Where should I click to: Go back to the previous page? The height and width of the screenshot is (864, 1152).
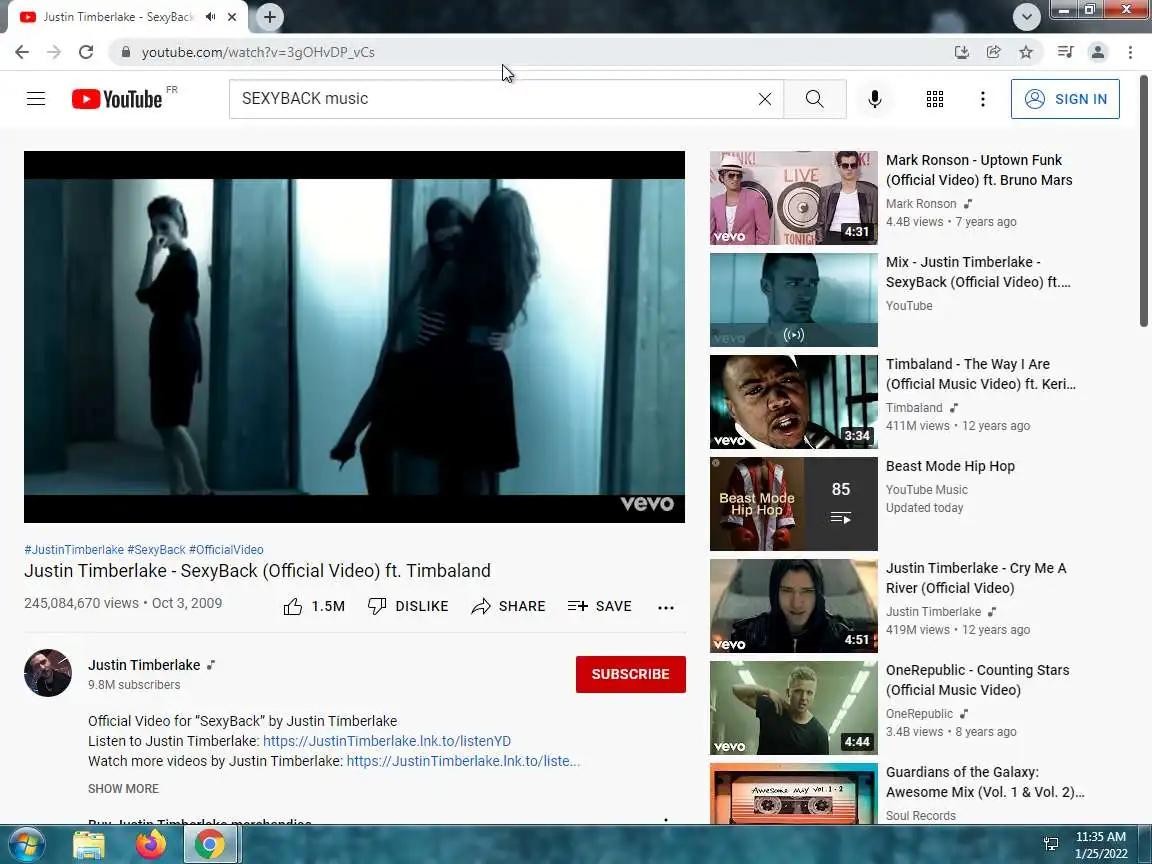click(x=22, y=52)
